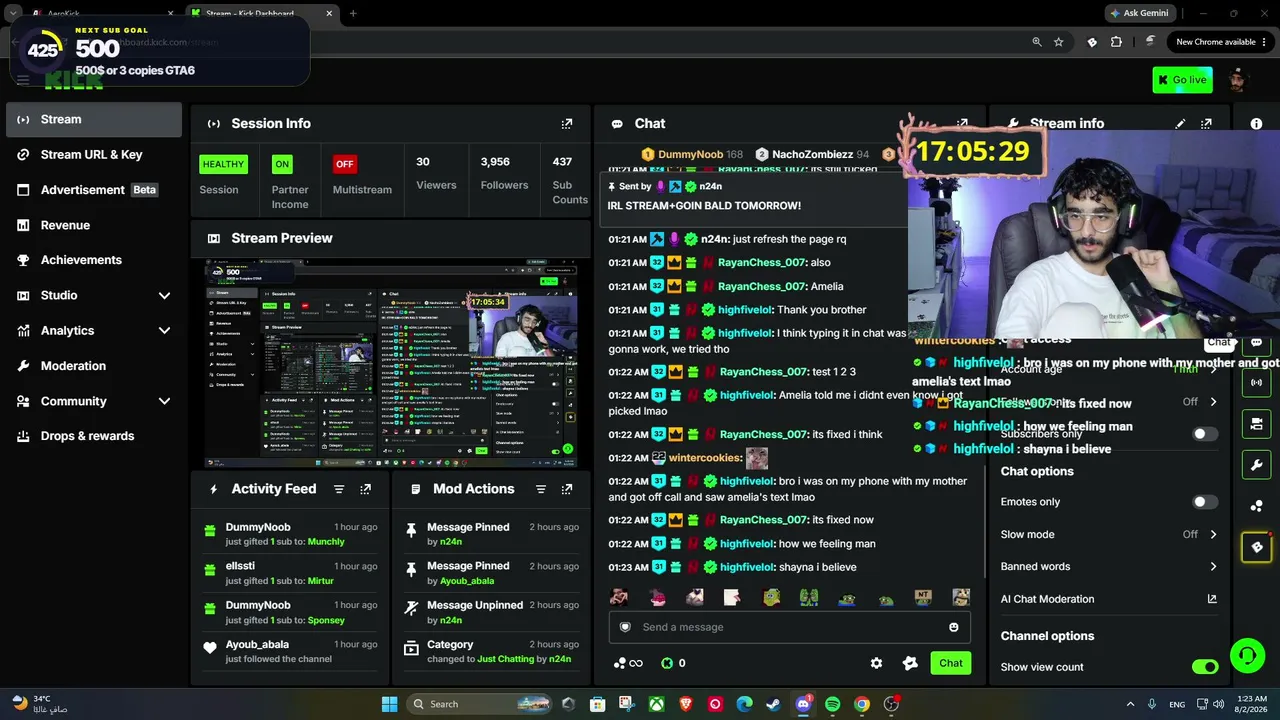This screenshot has width=1280, height=720.
Task: Switch to the AeroKick browser tab
Action: [100, 13]
